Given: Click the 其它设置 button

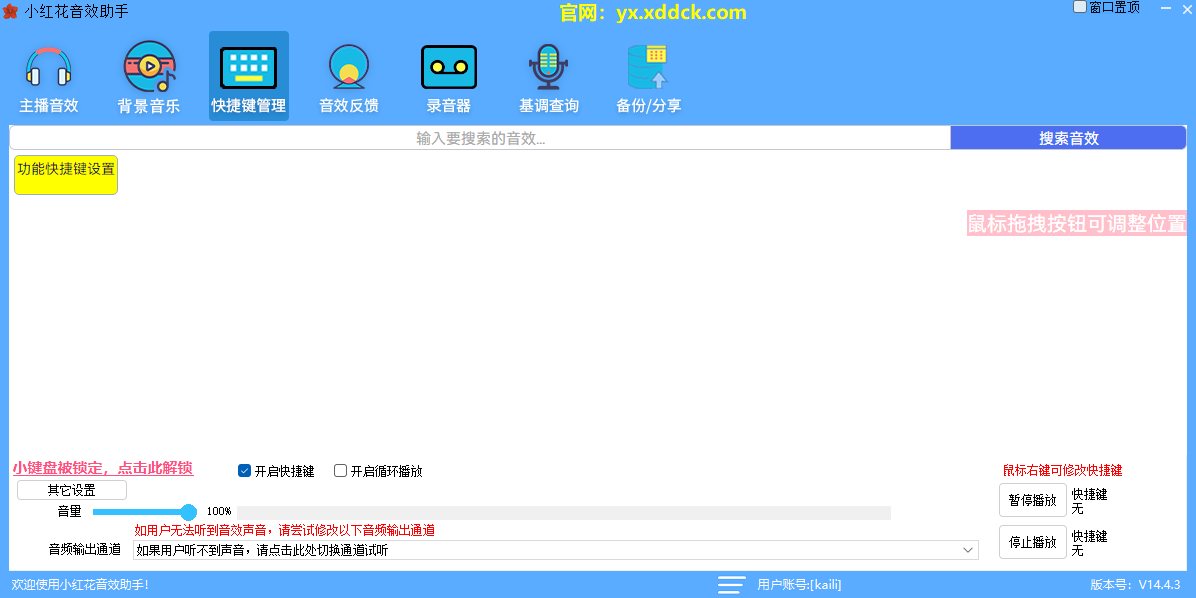Looking at the screenshot, I should [x=72, y=490].
